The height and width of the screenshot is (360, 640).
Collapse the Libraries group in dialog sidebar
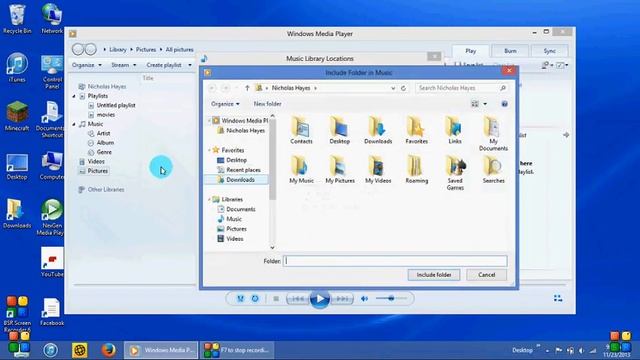(209, 200)
